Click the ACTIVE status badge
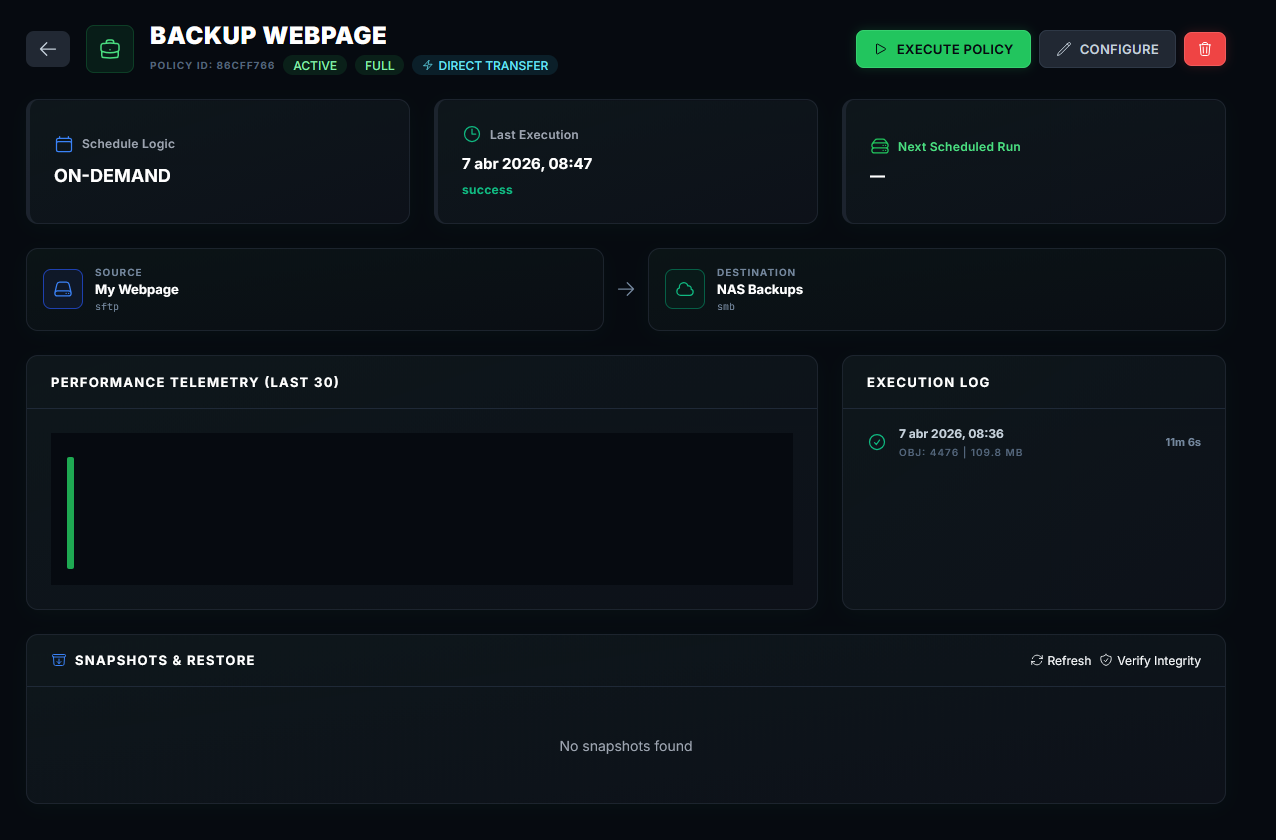Screen dimensions: 1276x840 pos(315,66)
